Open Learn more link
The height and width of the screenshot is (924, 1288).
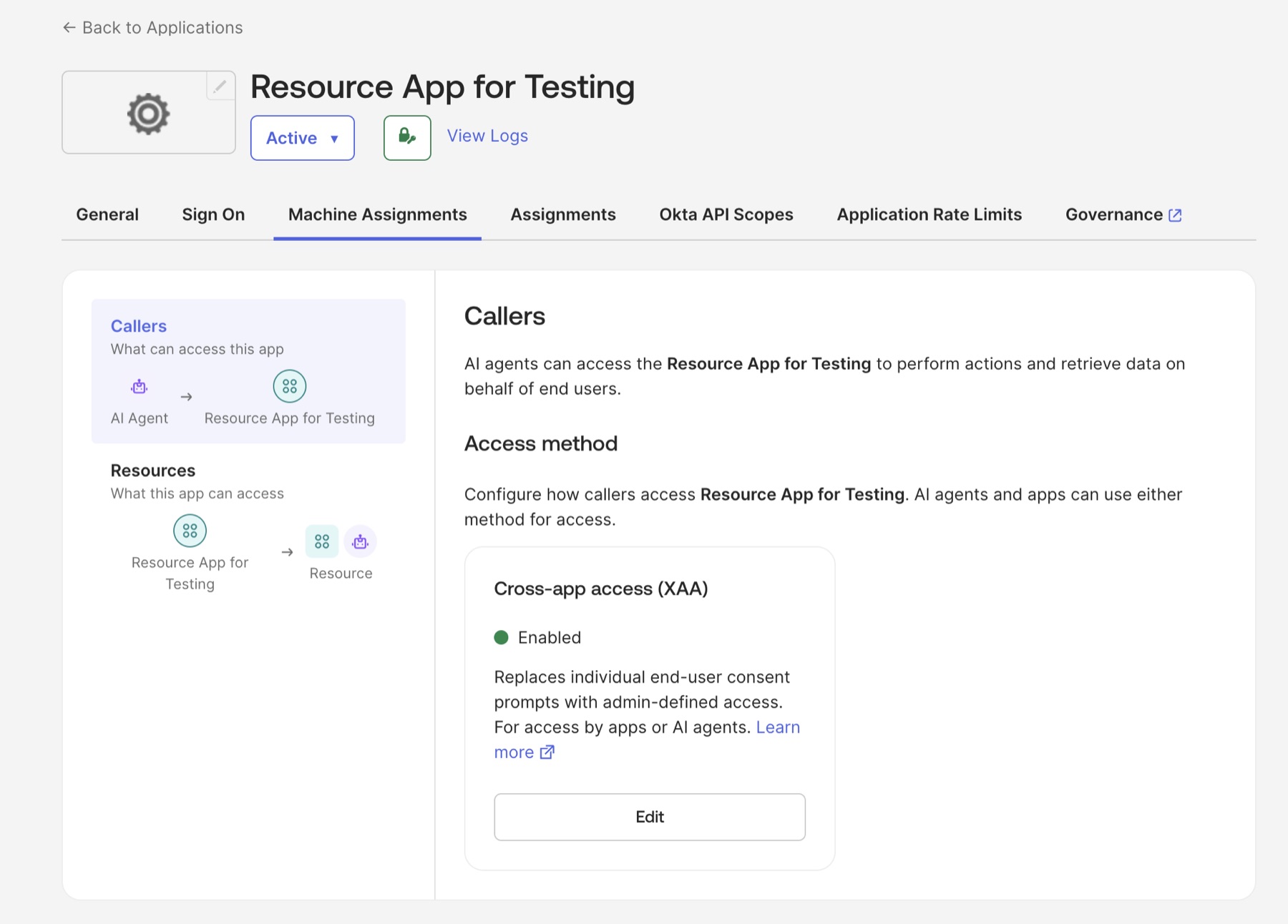pyautogui.click(x=647, y=739)
